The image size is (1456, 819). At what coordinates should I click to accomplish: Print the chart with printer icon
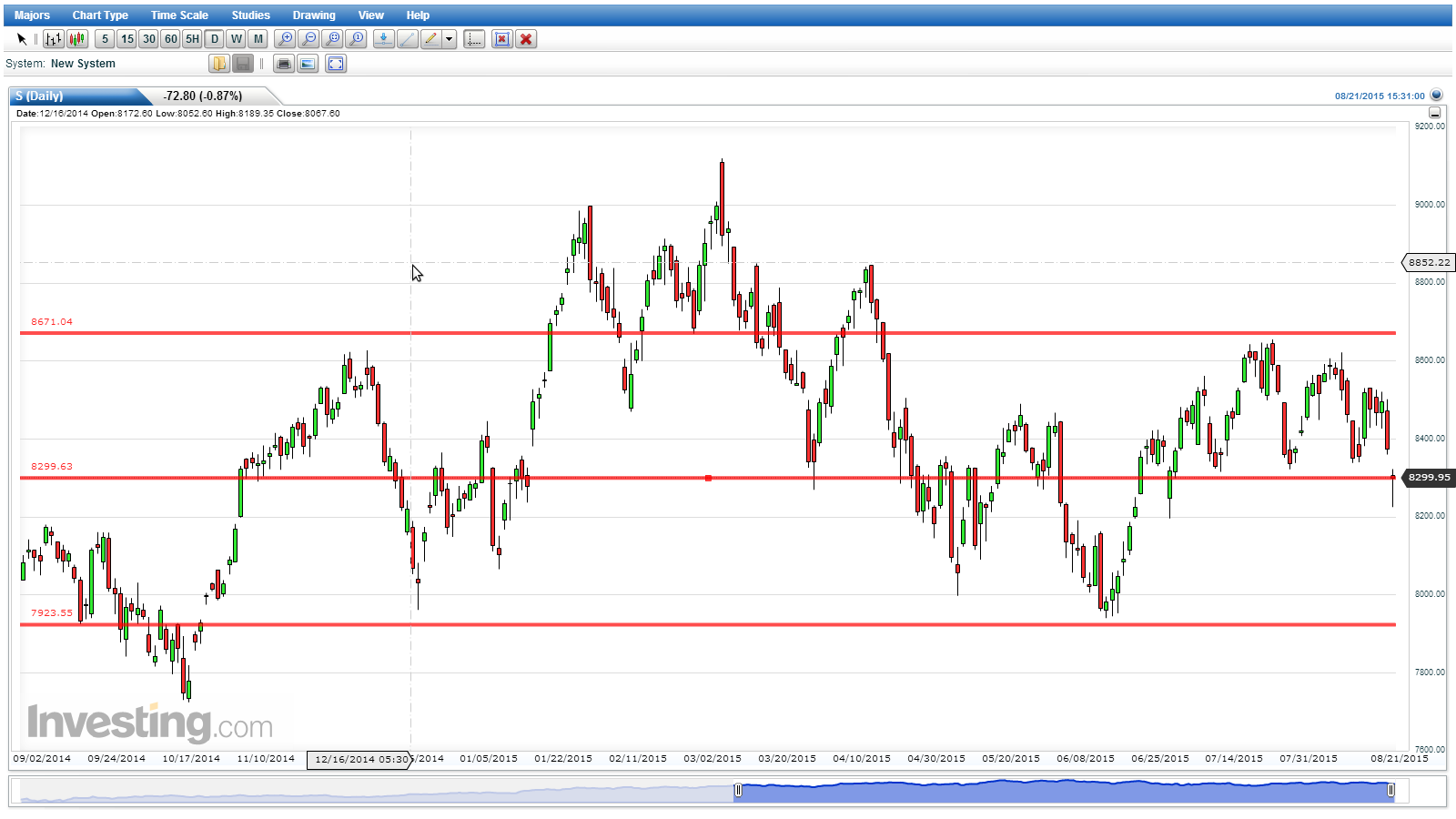point(284,64)
